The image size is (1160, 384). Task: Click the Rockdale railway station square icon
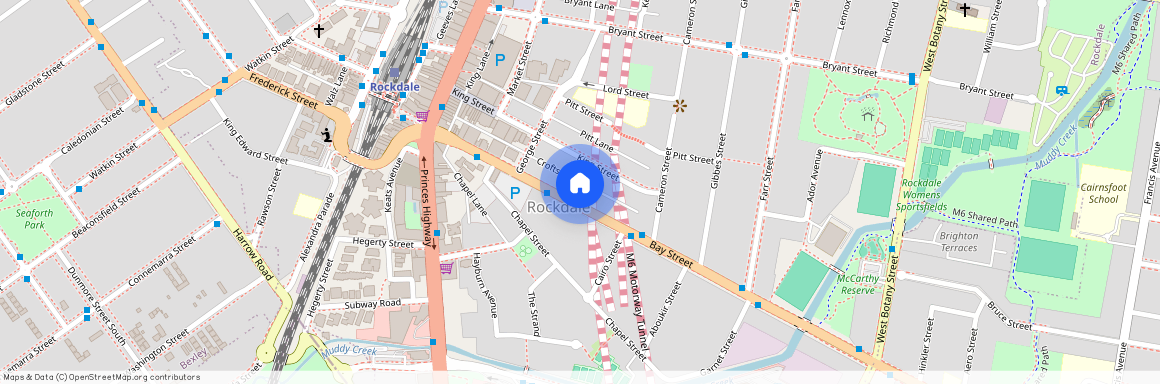point(394,73)
